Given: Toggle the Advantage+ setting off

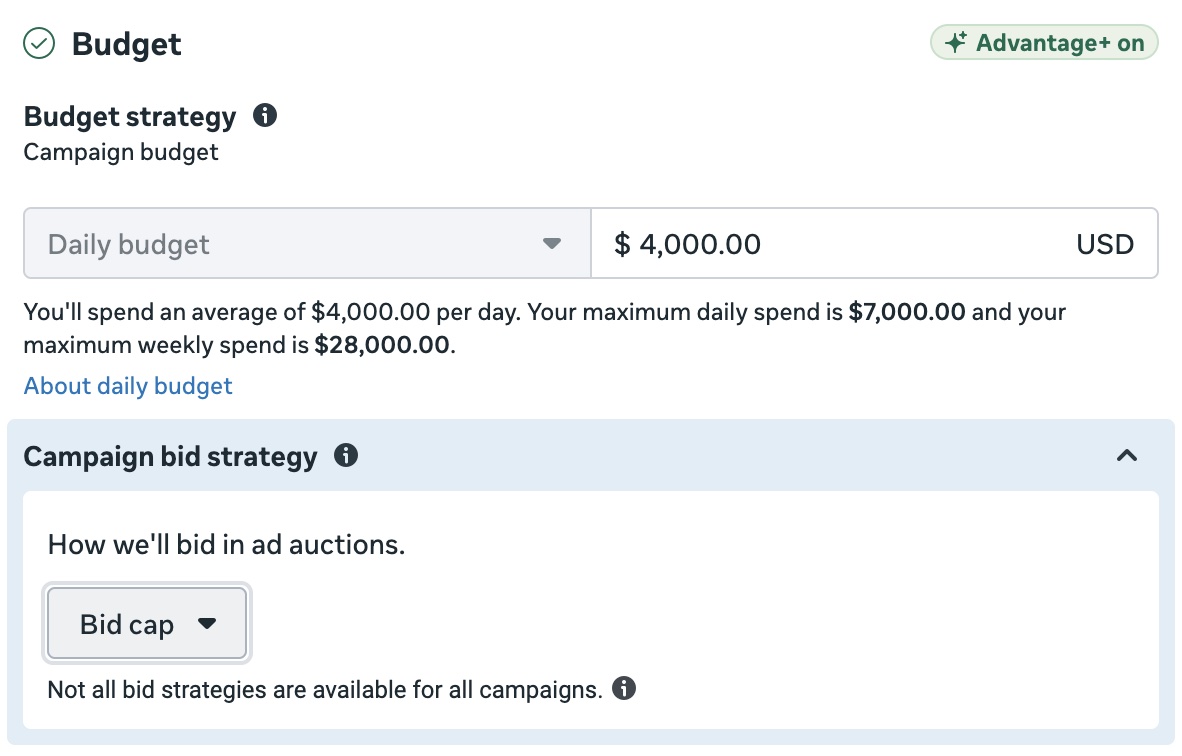Looking at the screenshot, I should point(1044,42).
